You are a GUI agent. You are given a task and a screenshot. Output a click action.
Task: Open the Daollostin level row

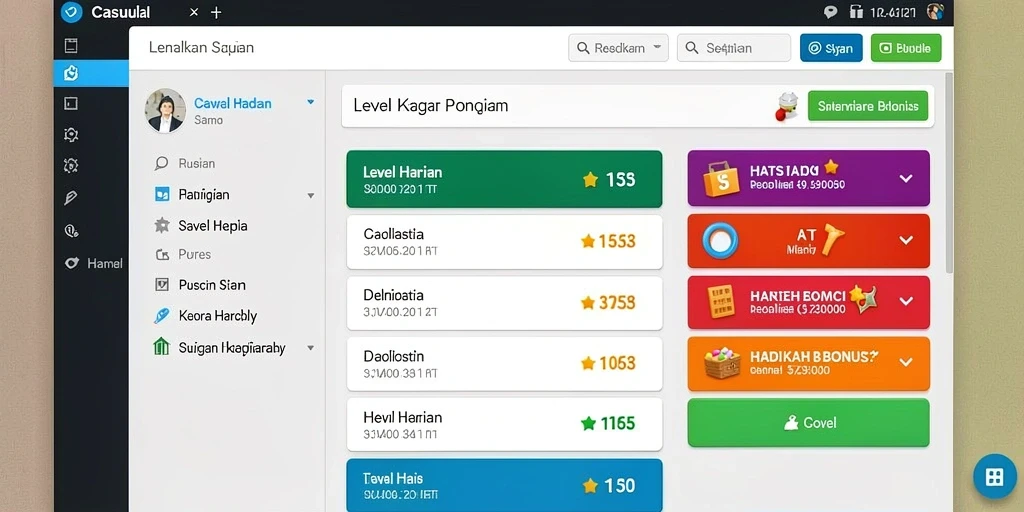tap(504, 363)
